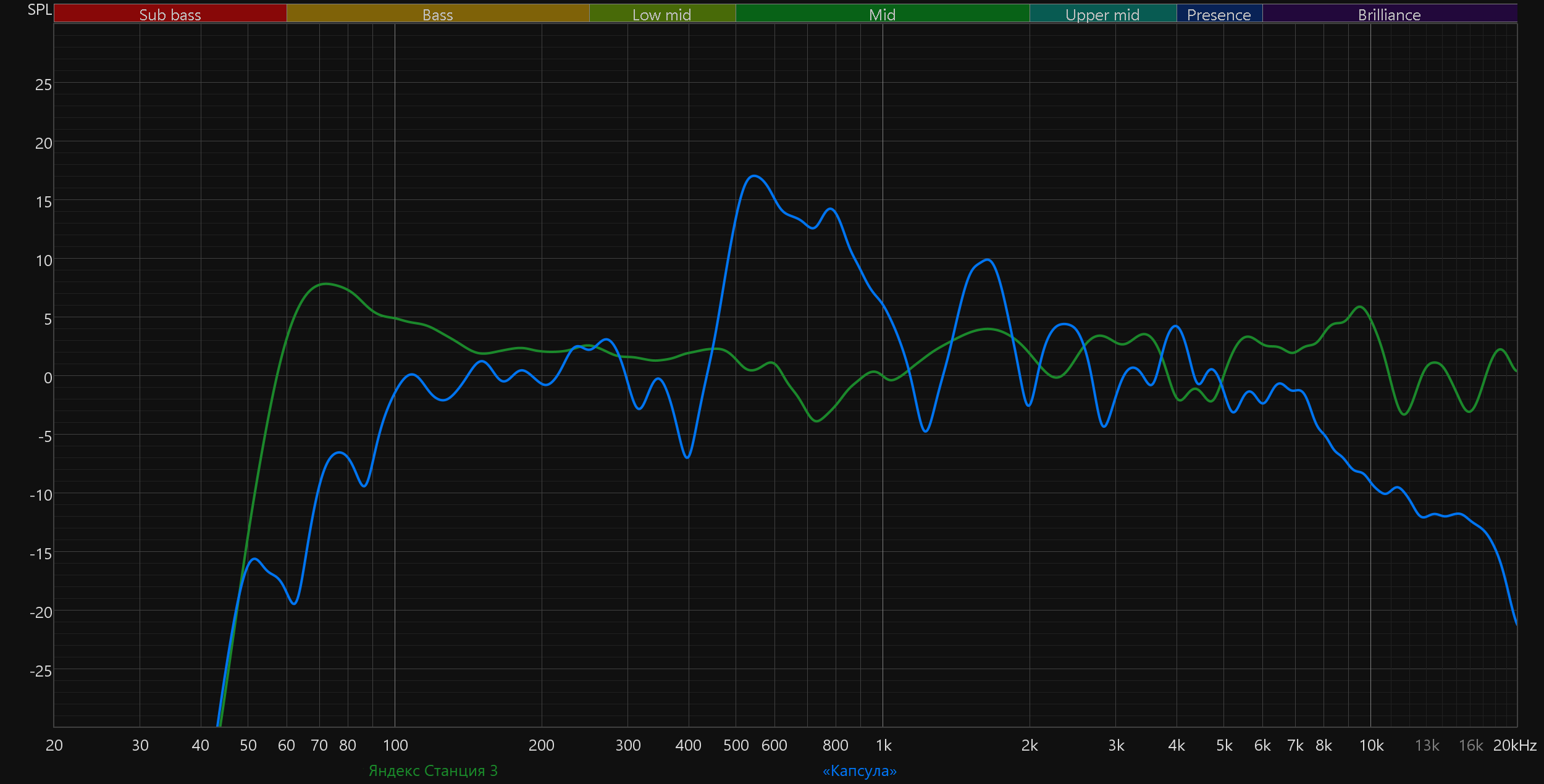
Task: Click the 10k frequency axis label
Action: 1371,745
